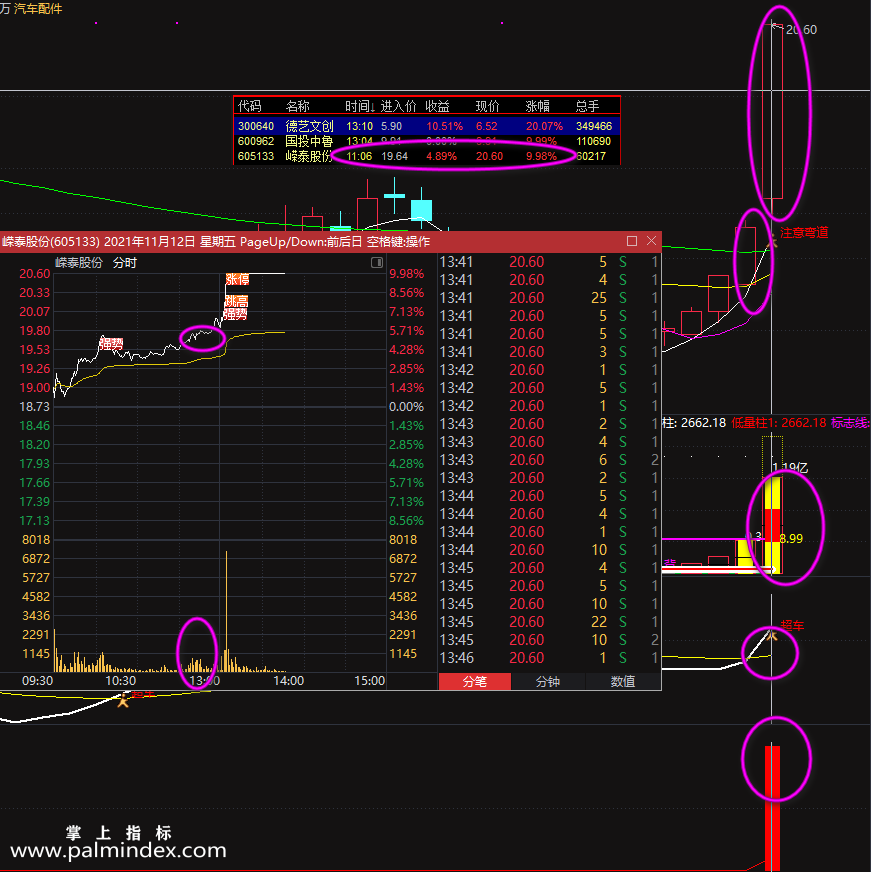The image size is (871, 872).
Task: Click the tall volume spike after 13:00
Action: (x=226, y=612)
